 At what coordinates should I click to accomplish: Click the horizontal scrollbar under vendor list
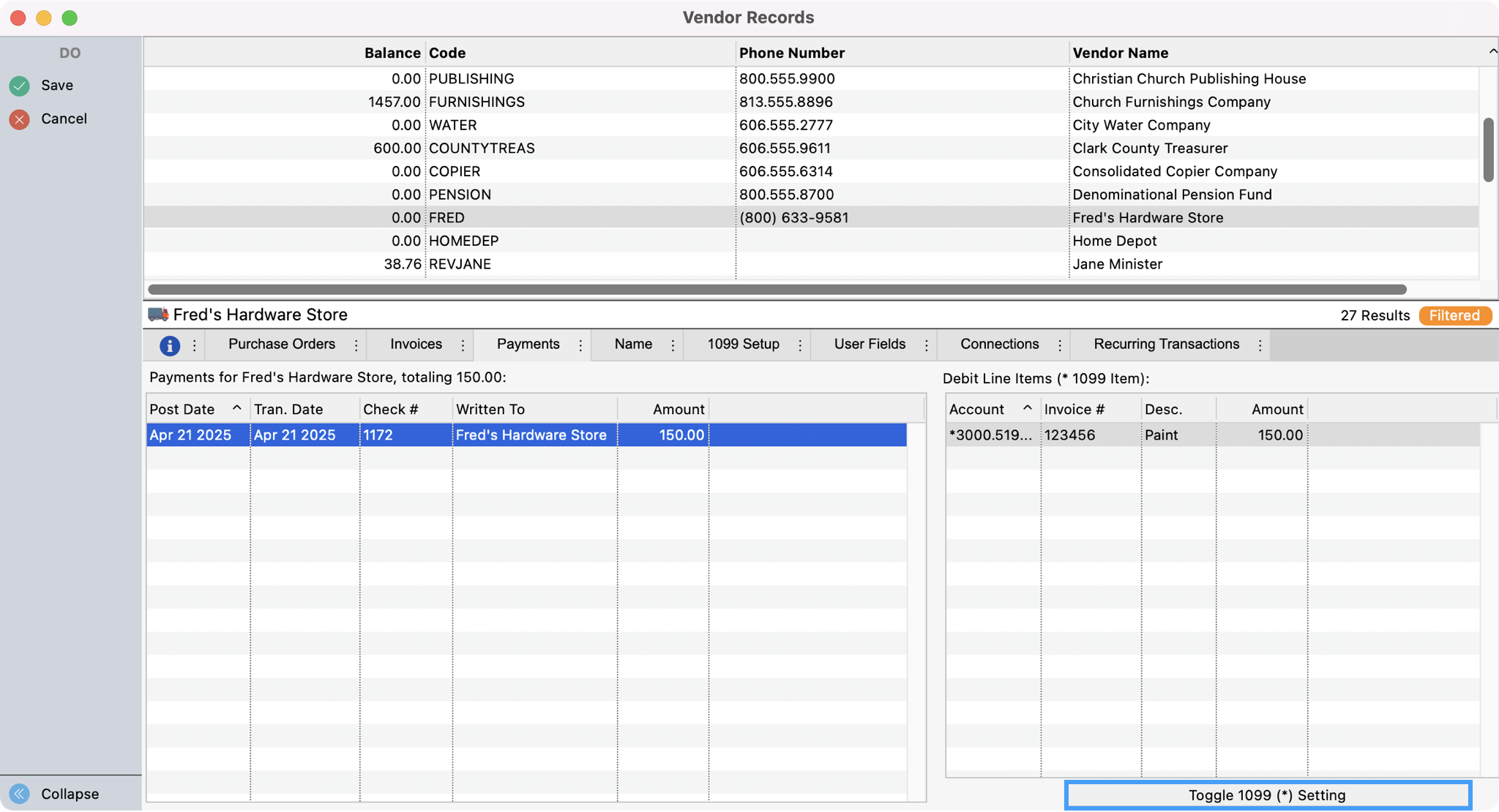click(x=776, y=290)
